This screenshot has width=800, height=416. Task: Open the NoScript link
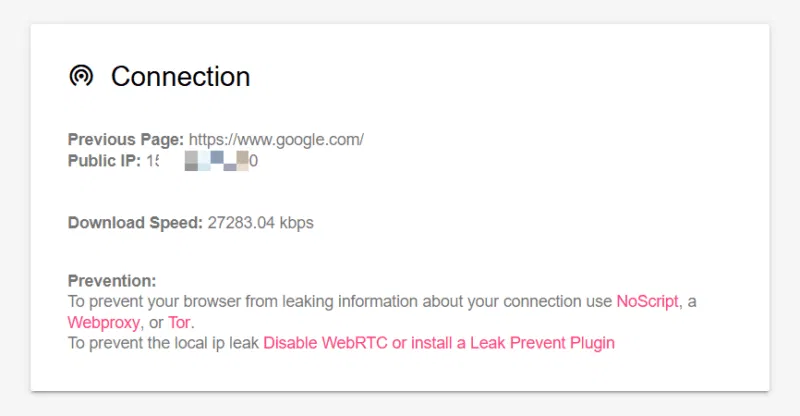(647, 301)
